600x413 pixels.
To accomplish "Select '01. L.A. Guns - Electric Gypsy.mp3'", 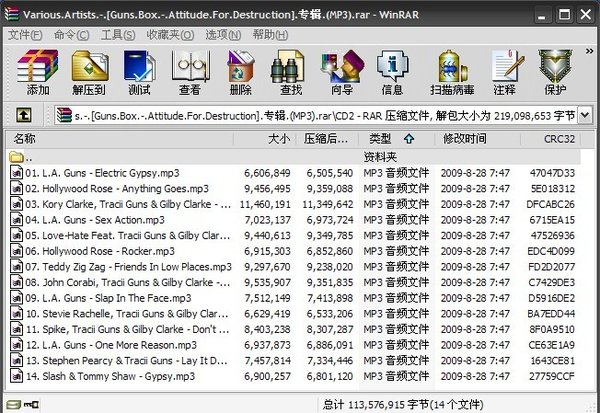I will click(293, 173).
